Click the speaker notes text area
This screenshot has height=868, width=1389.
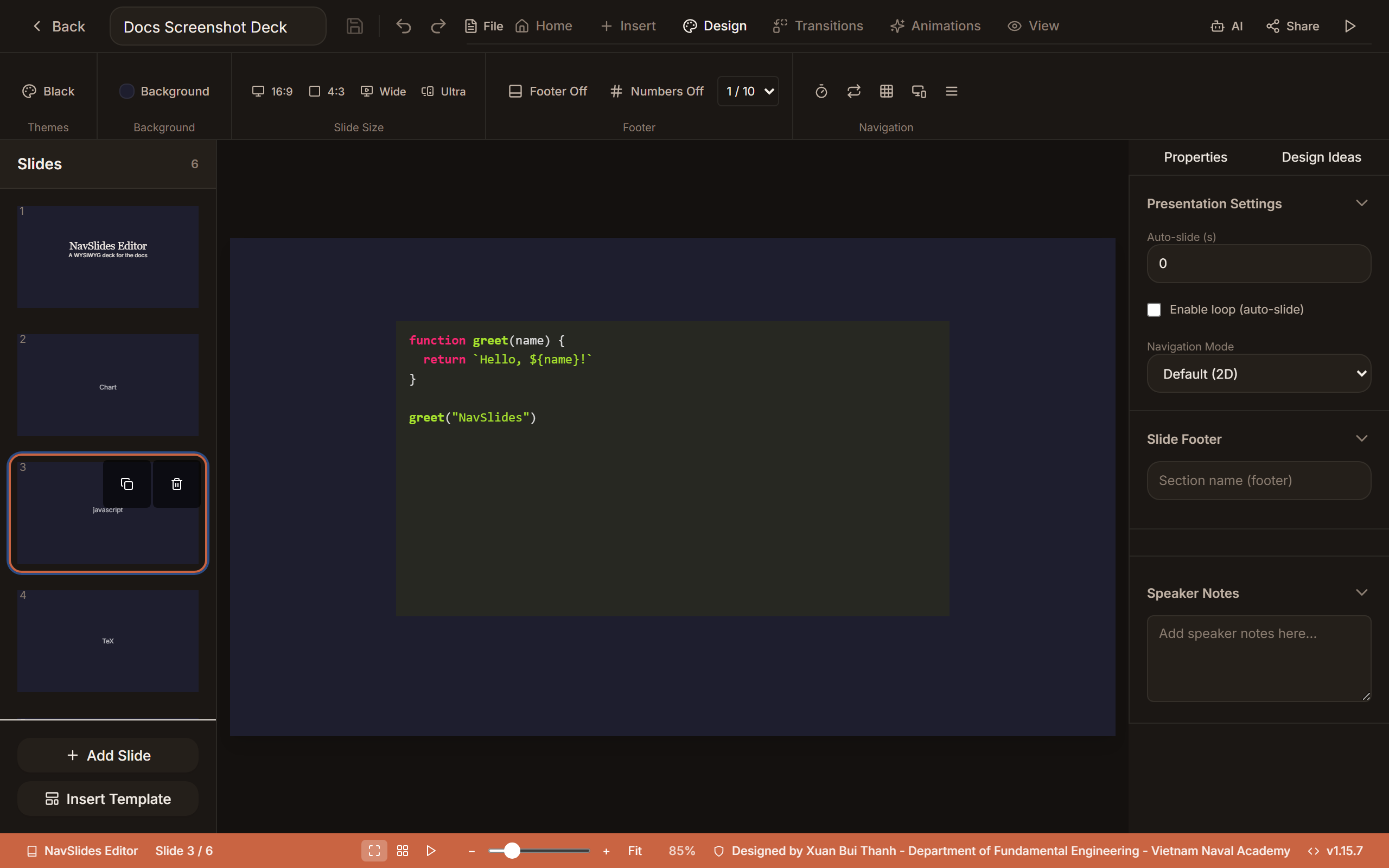1259,659
